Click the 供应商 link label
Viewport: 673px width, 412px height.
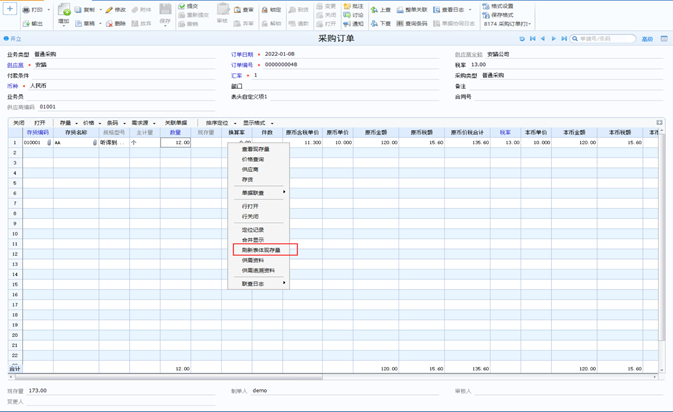click(15, 65)
